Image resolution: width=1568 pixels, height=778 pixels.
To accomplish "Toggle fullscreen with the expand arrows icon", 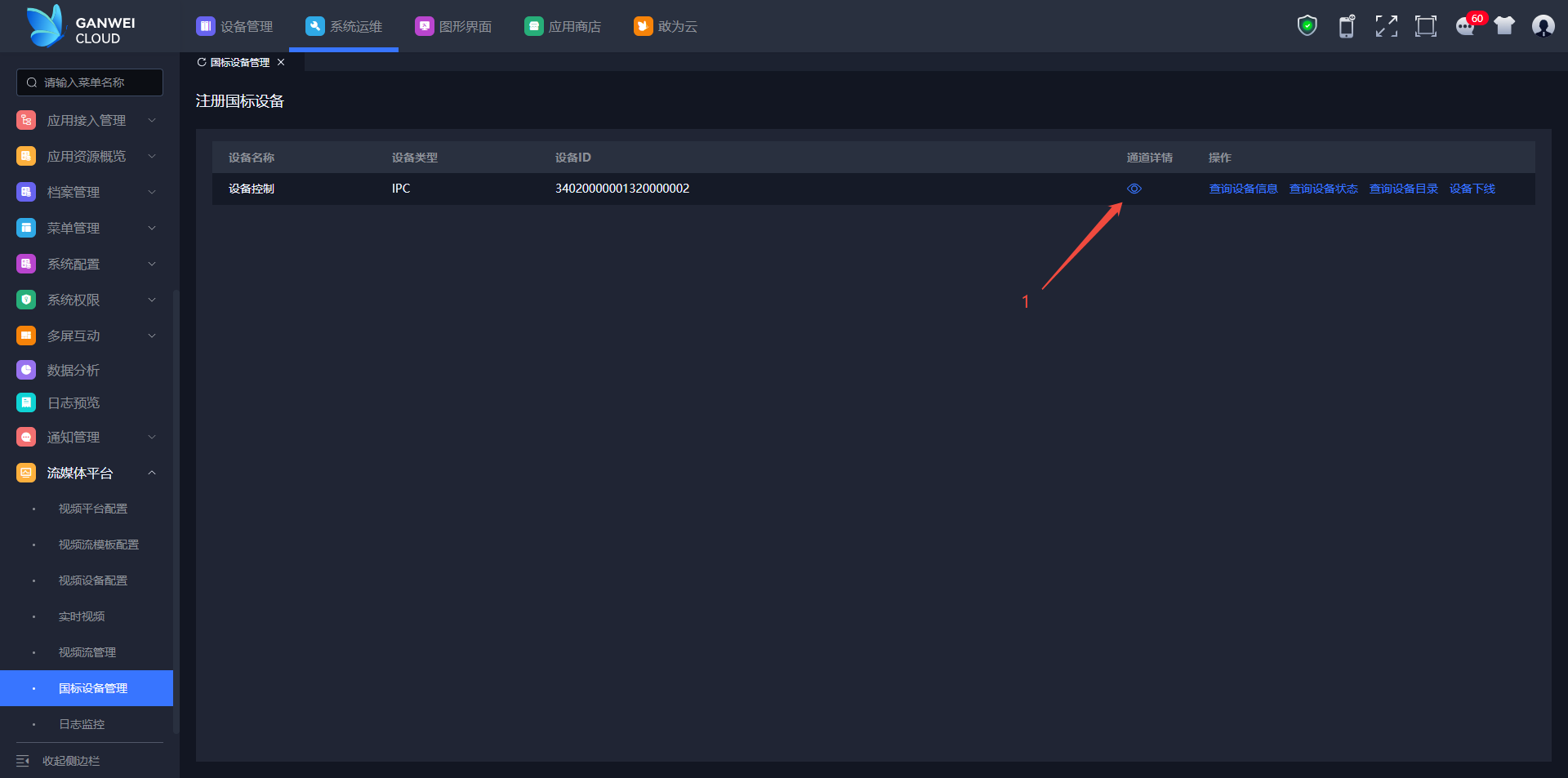I will 1386,26.
